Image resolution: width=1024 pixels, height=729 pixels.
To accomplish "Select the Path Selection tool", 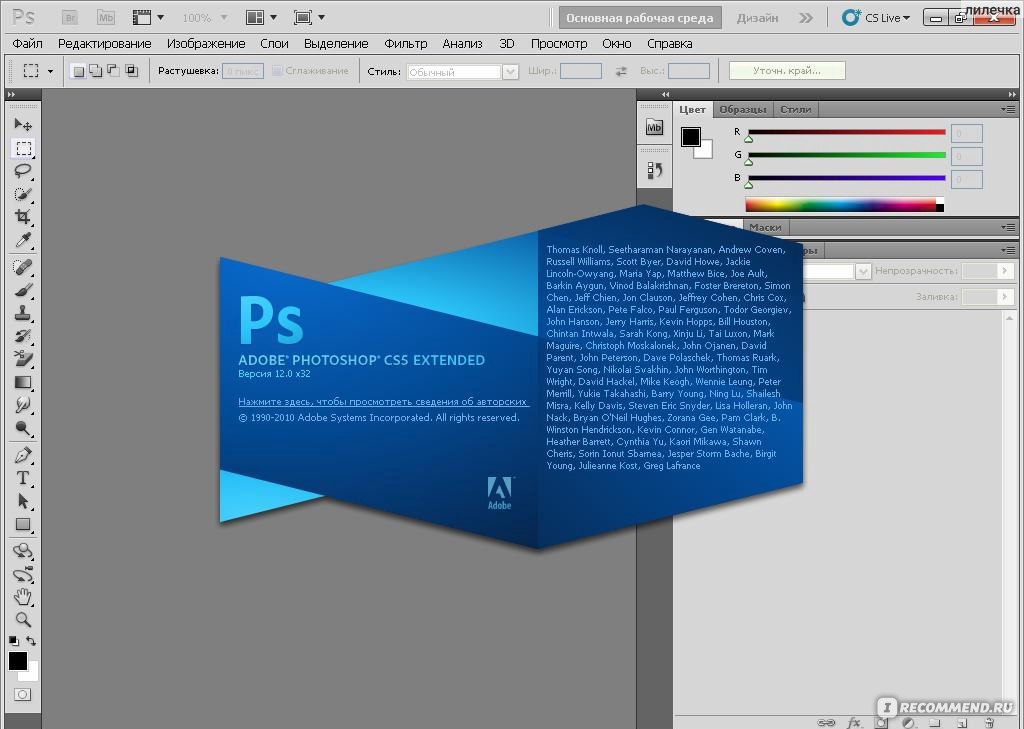I will click(x=23, y=501).
